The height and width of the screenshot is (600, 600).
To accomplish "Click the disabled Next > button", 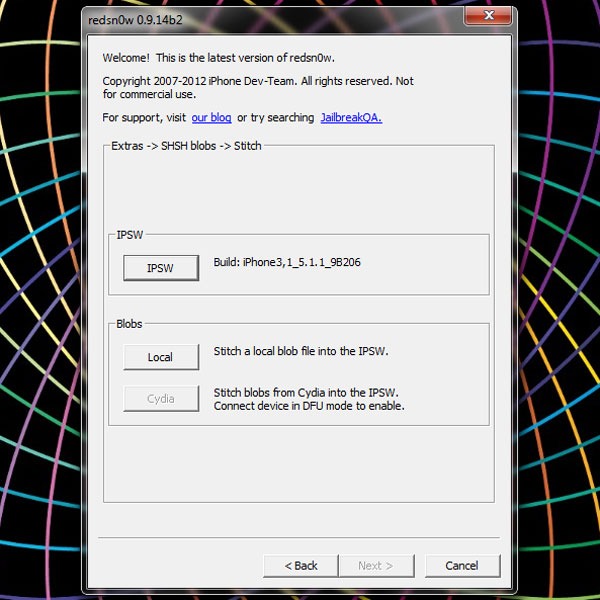I will [x=376, y=566].
